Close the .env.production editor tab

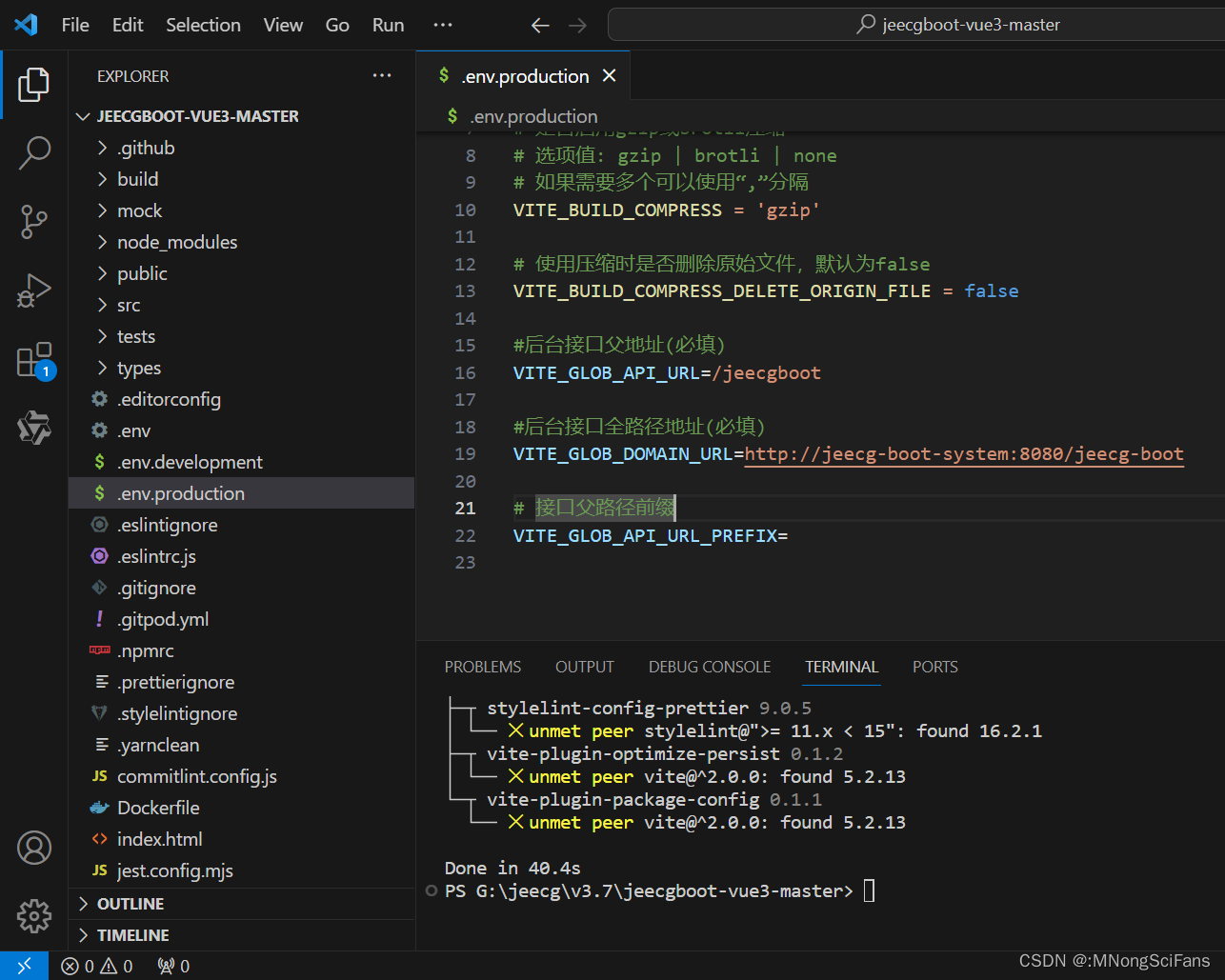610,75
